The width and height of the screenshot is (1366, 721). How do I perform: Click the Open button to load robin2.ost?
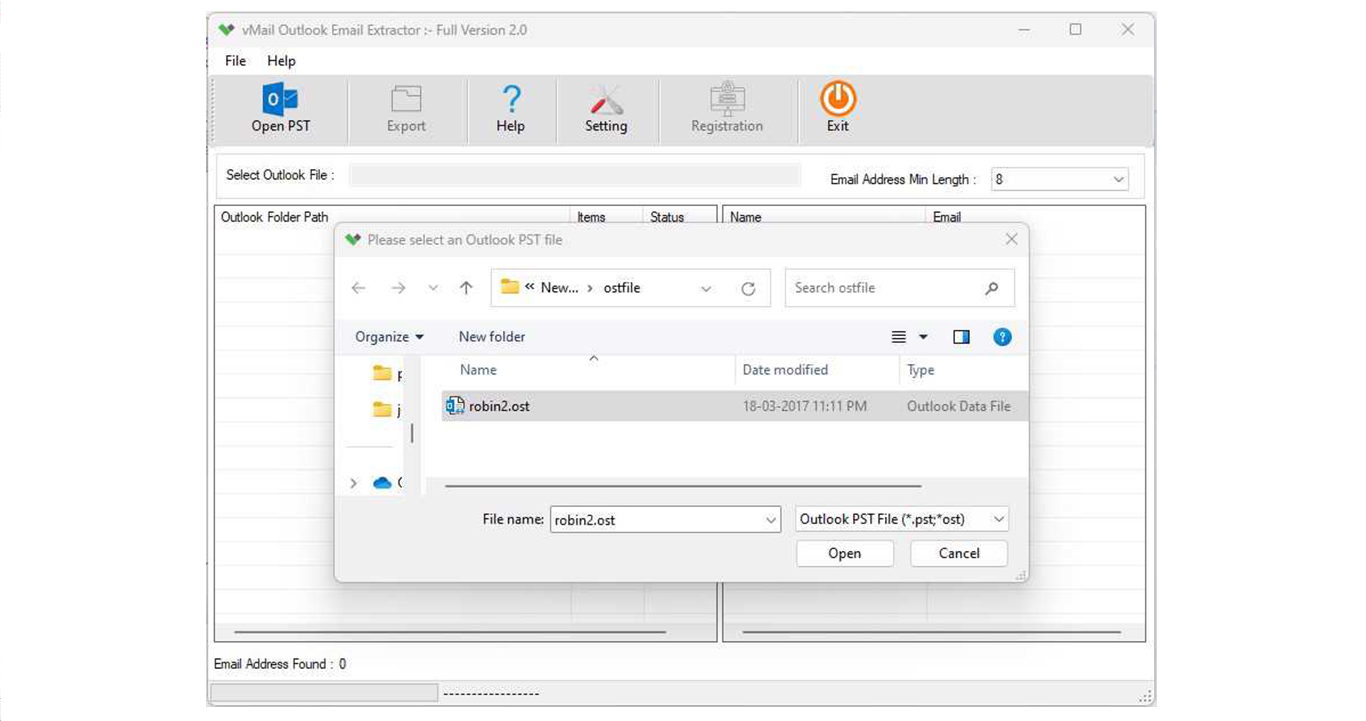pyautogui.click(x=844, y=553)
